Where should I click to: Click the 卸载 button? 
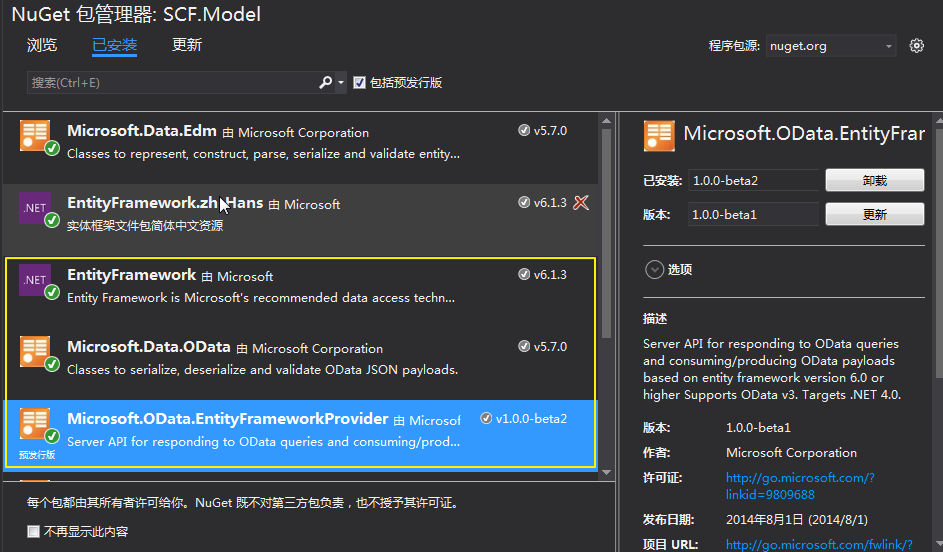pyautogui.click(x=874, y=181)
